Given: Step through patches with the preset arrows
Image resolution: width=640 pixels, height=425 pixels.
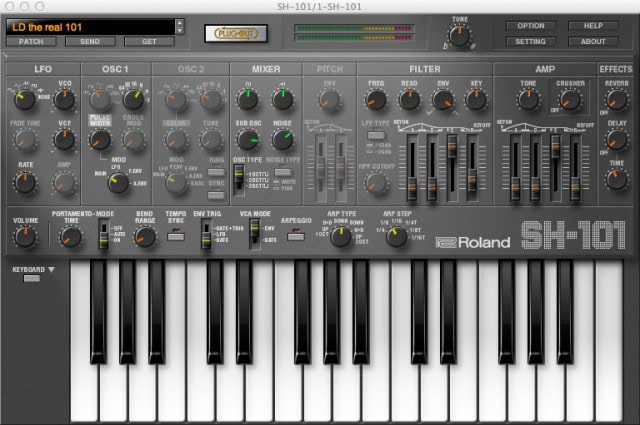Looking at the screenshot, I should pos(180,27).
